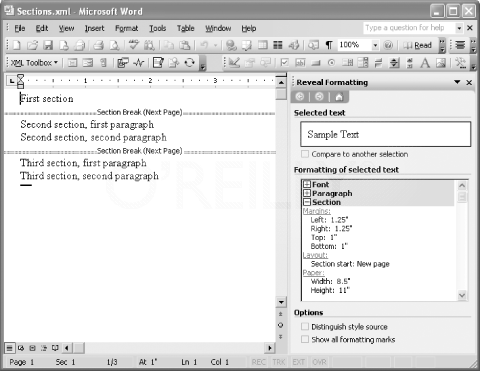Expand the Paragraph formatting group

point(307,193)
